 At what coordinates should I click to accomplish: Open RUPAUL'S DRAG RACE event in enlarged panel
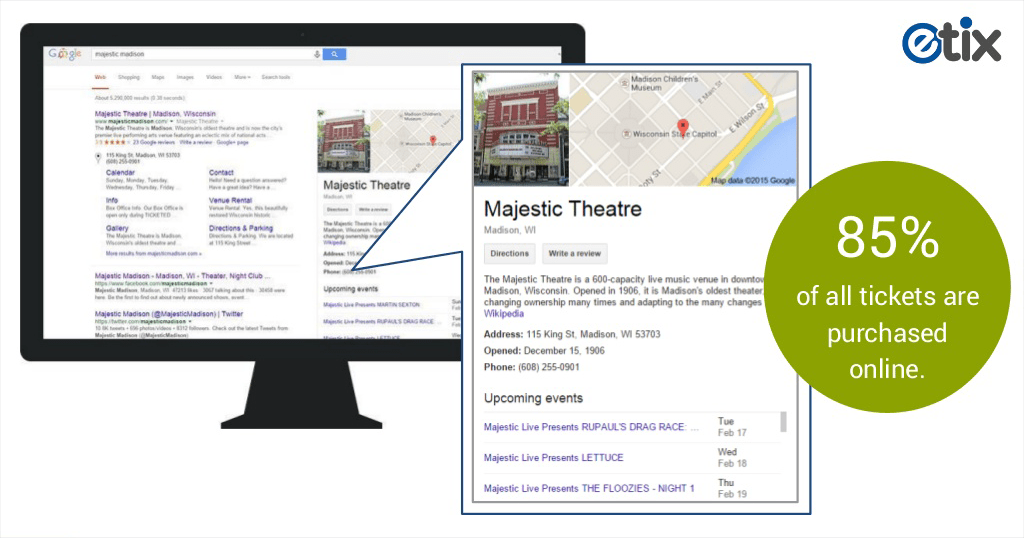point(591,427)
